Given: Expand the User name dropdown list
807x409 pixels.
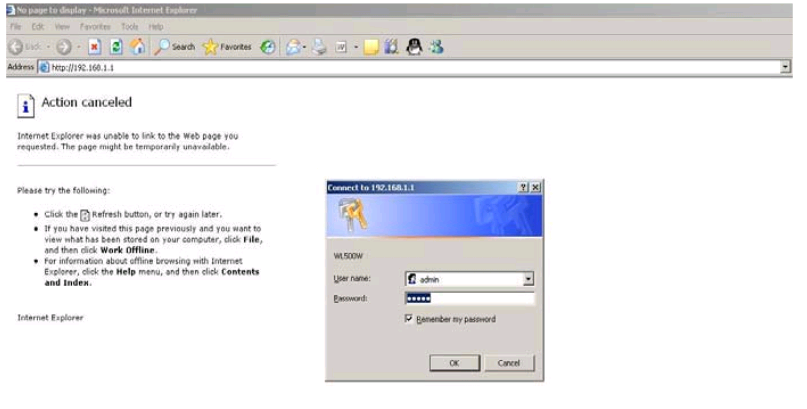Looking at the screenshot, I should pyautogui.click(x=528, y=280).
